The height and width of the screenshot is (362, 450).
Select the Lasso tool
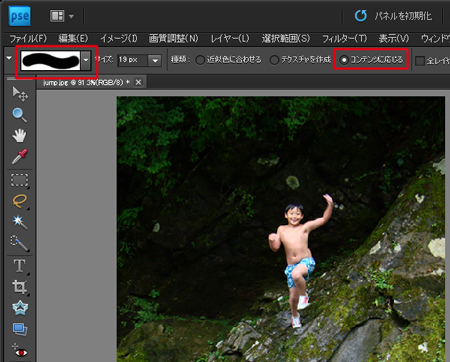[x=19, y=201]
